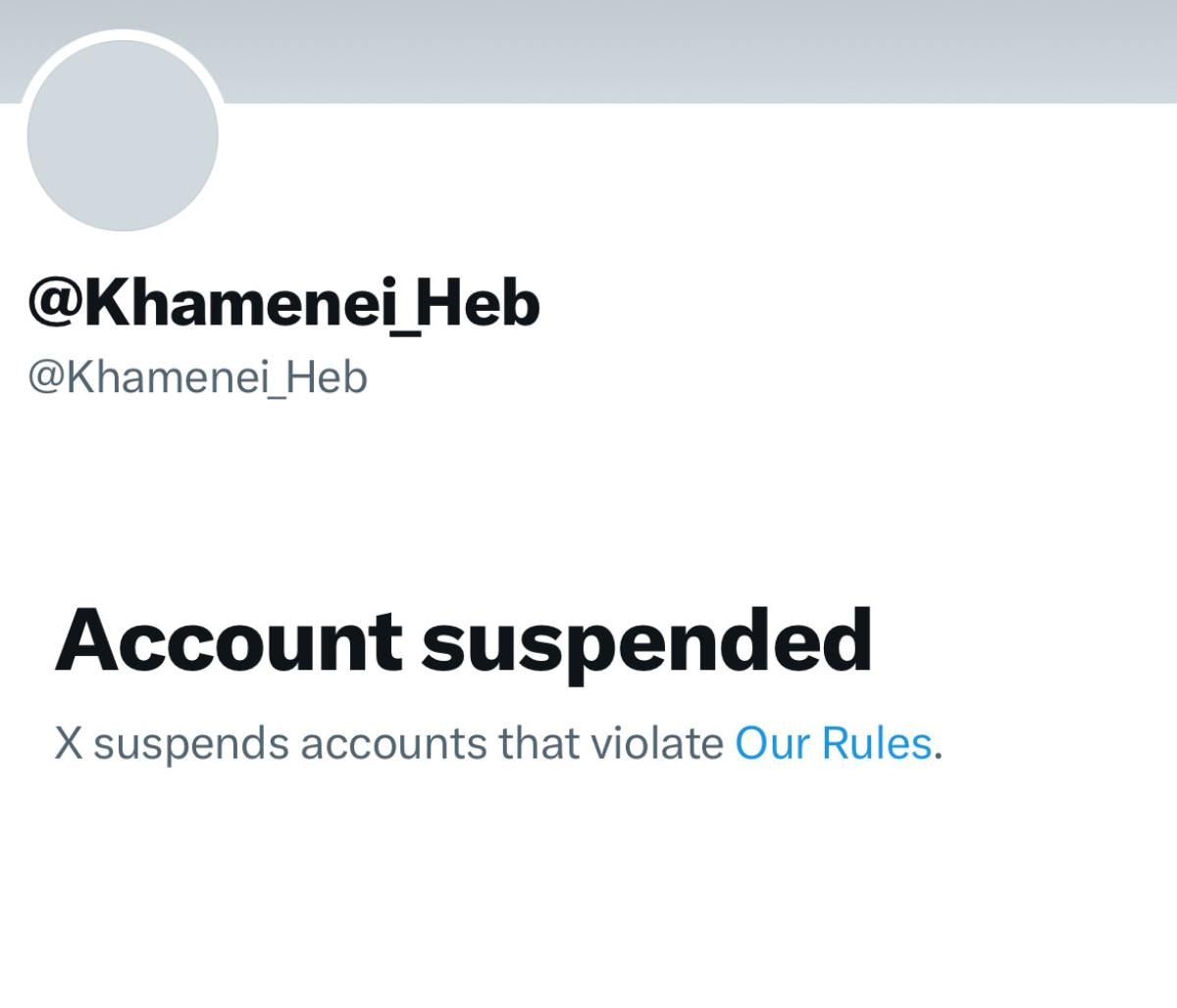
Task: Click the word "violate" in the notice
Action: (656, 743)
